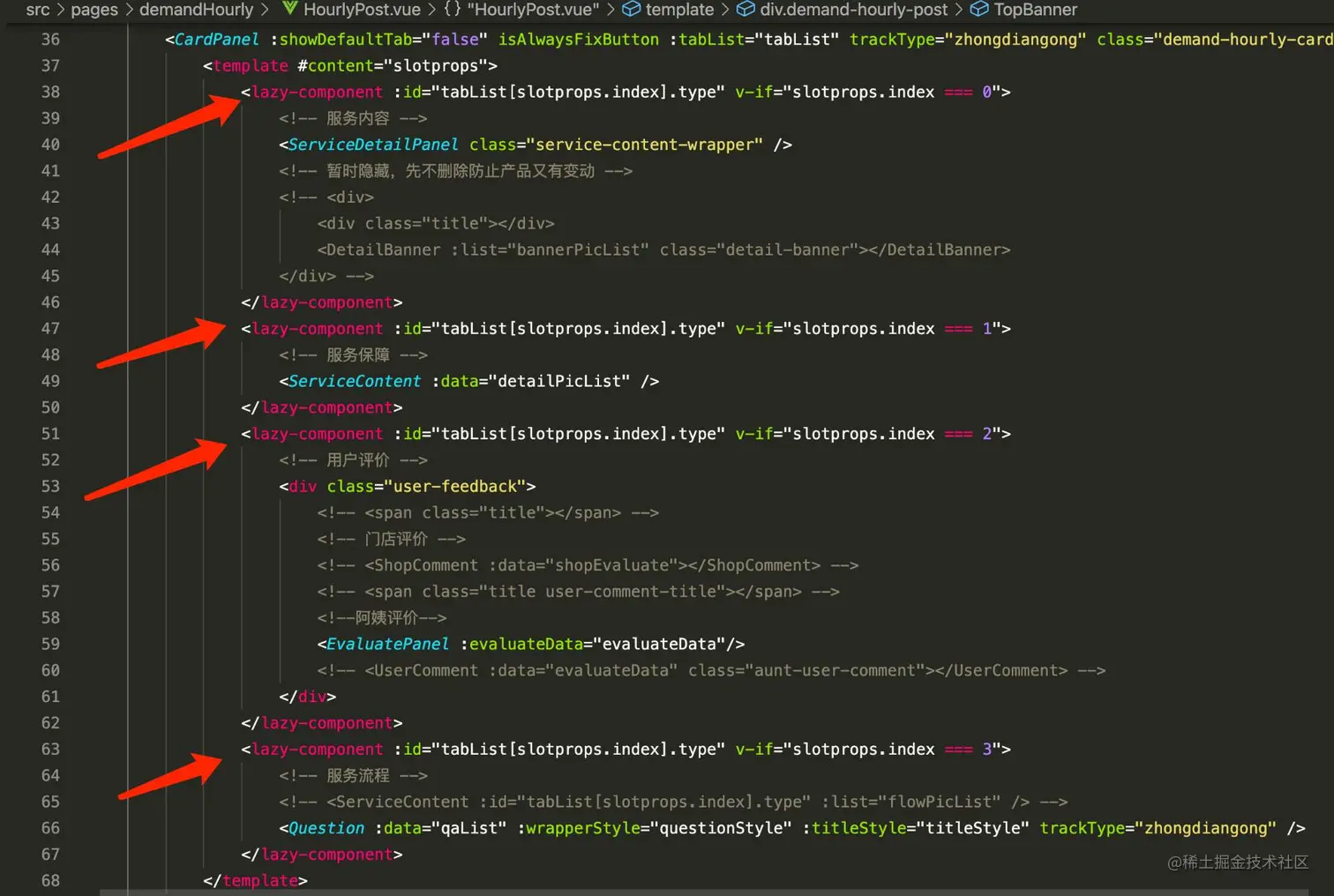
Task: Open the TopBanner breadcrumb segment
Action: tap(1036, 10)
